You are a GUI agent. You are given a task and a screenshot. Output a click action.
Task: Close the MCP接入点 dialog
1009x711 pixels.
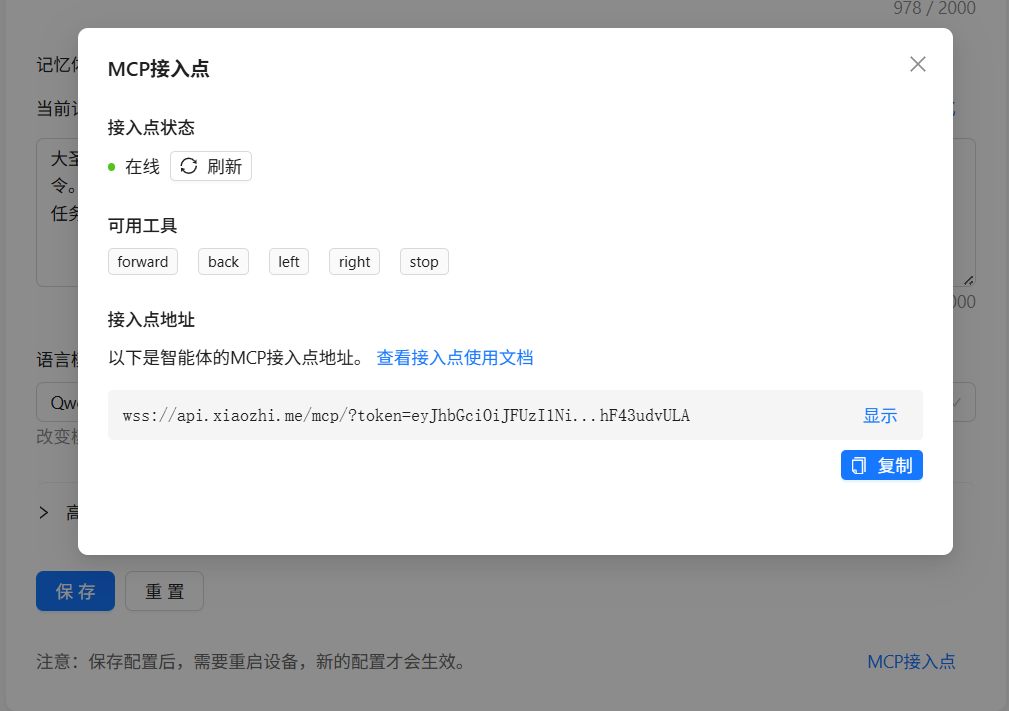918,64
